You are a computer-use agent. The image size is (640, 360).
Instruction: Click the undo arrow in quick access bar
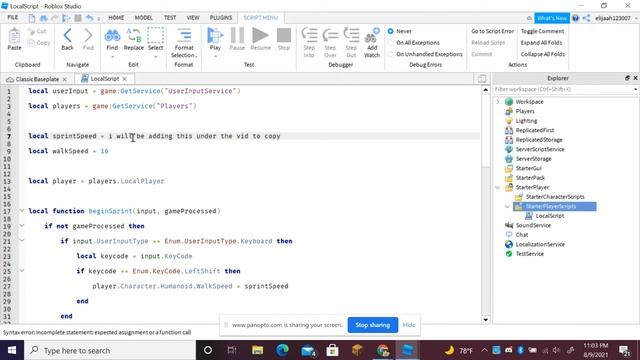[89, 18]
